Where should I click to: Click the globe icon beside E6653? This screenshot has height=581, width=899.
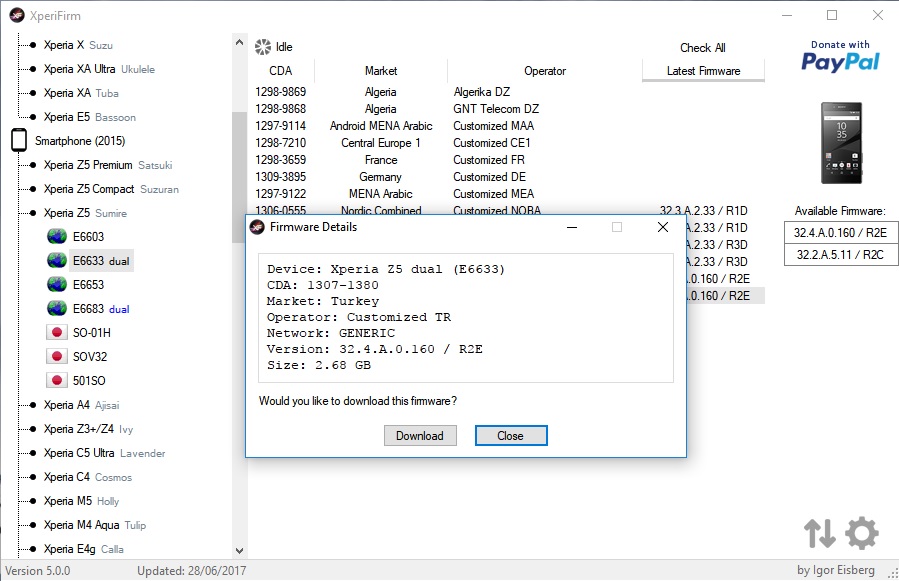(57, 284)
